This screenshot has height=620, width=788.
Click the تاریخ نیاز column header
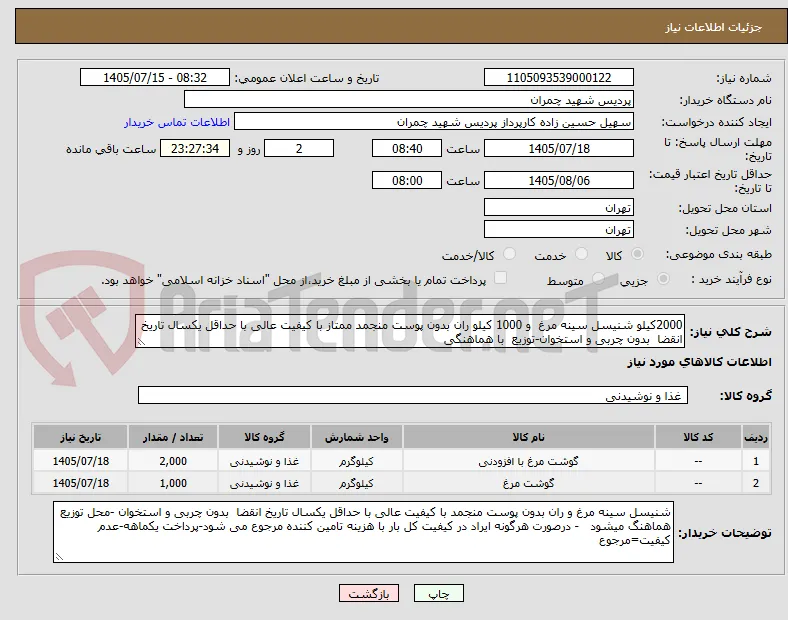pyautogui.click(x=80, y=437)
